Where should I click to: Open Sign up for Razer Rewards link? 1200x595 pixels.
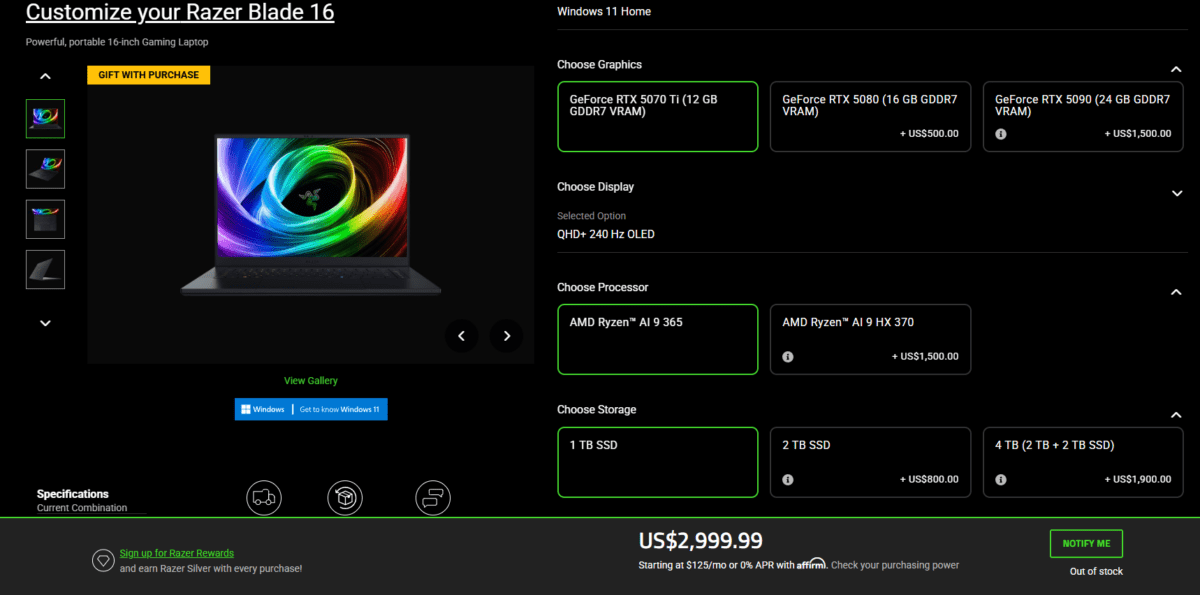click(x=177, y=553)
